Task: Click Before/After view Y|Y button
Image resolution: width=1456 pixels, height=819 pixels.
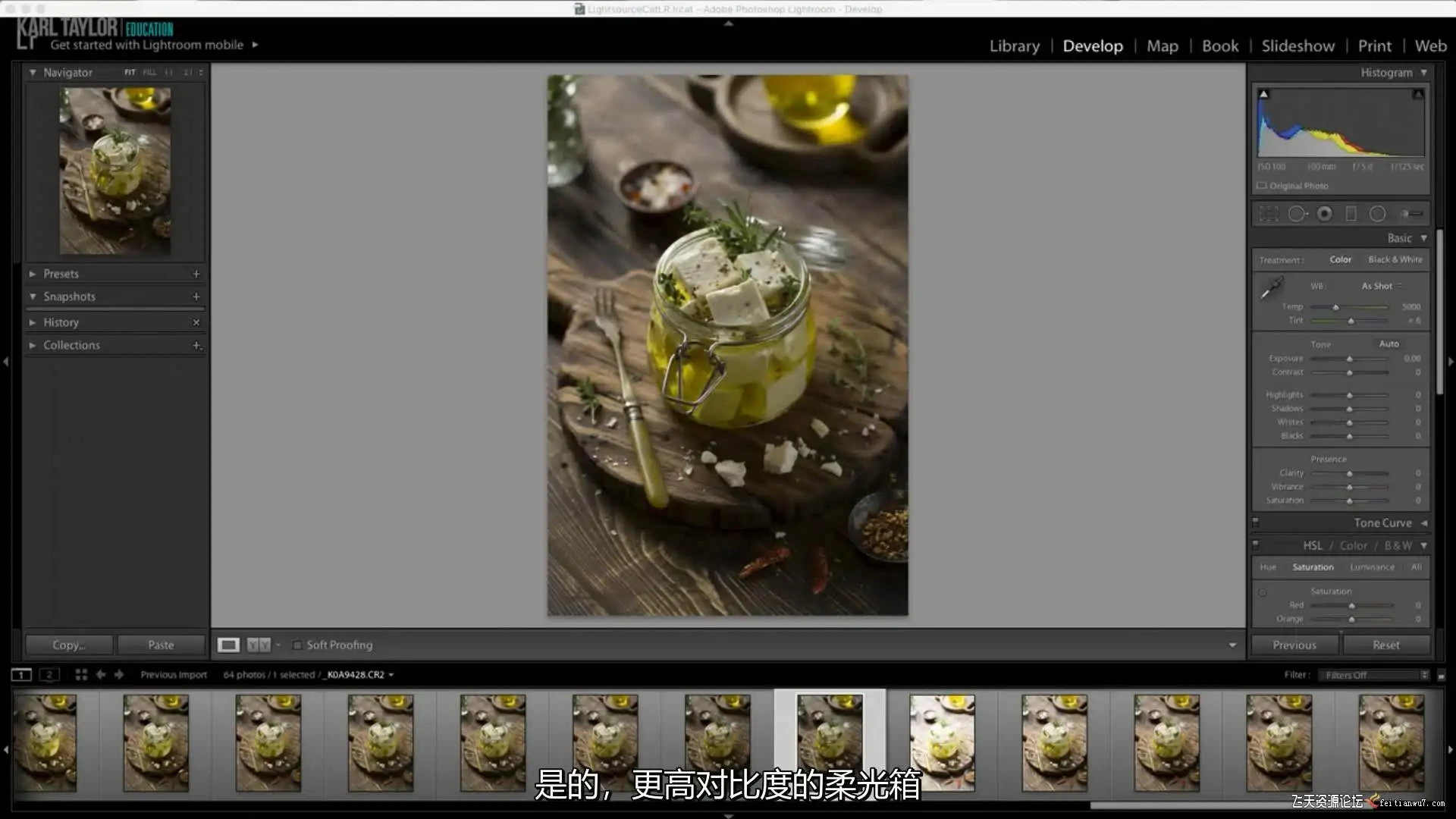Action: tap(259, 645)
